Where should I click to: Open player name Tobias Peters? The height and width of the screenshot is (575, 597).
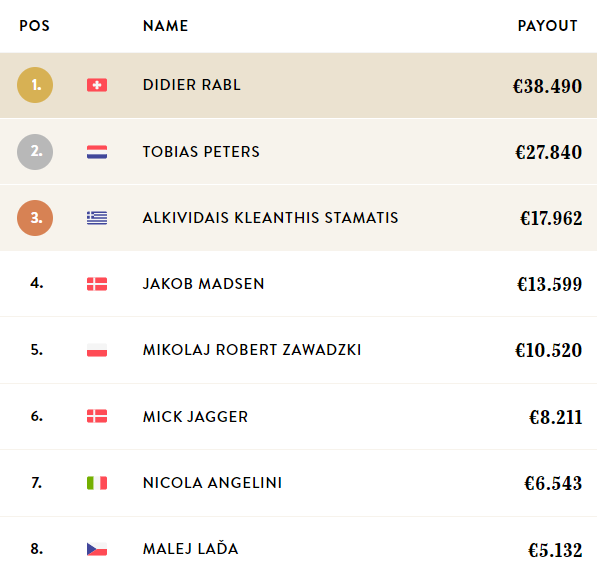[201, 152]
